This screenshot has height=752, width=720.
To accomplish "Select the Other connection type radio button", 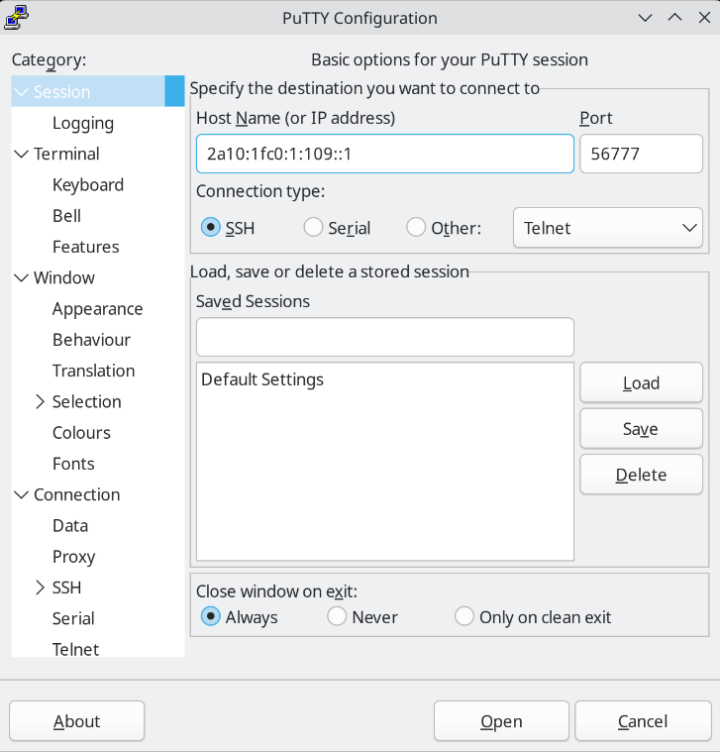I will pyautogui.click(x=416, y=227).
